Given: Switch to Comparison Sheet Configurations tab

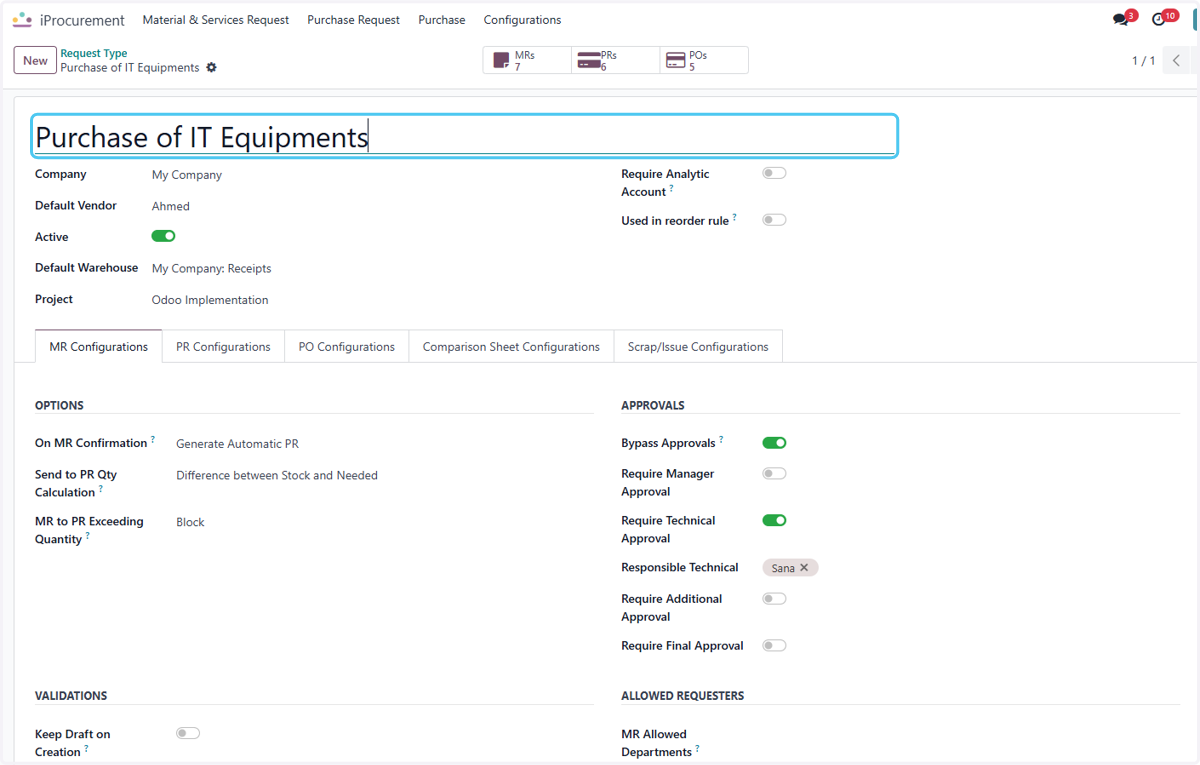Looking at the screenshot, I should pos(511,347).
